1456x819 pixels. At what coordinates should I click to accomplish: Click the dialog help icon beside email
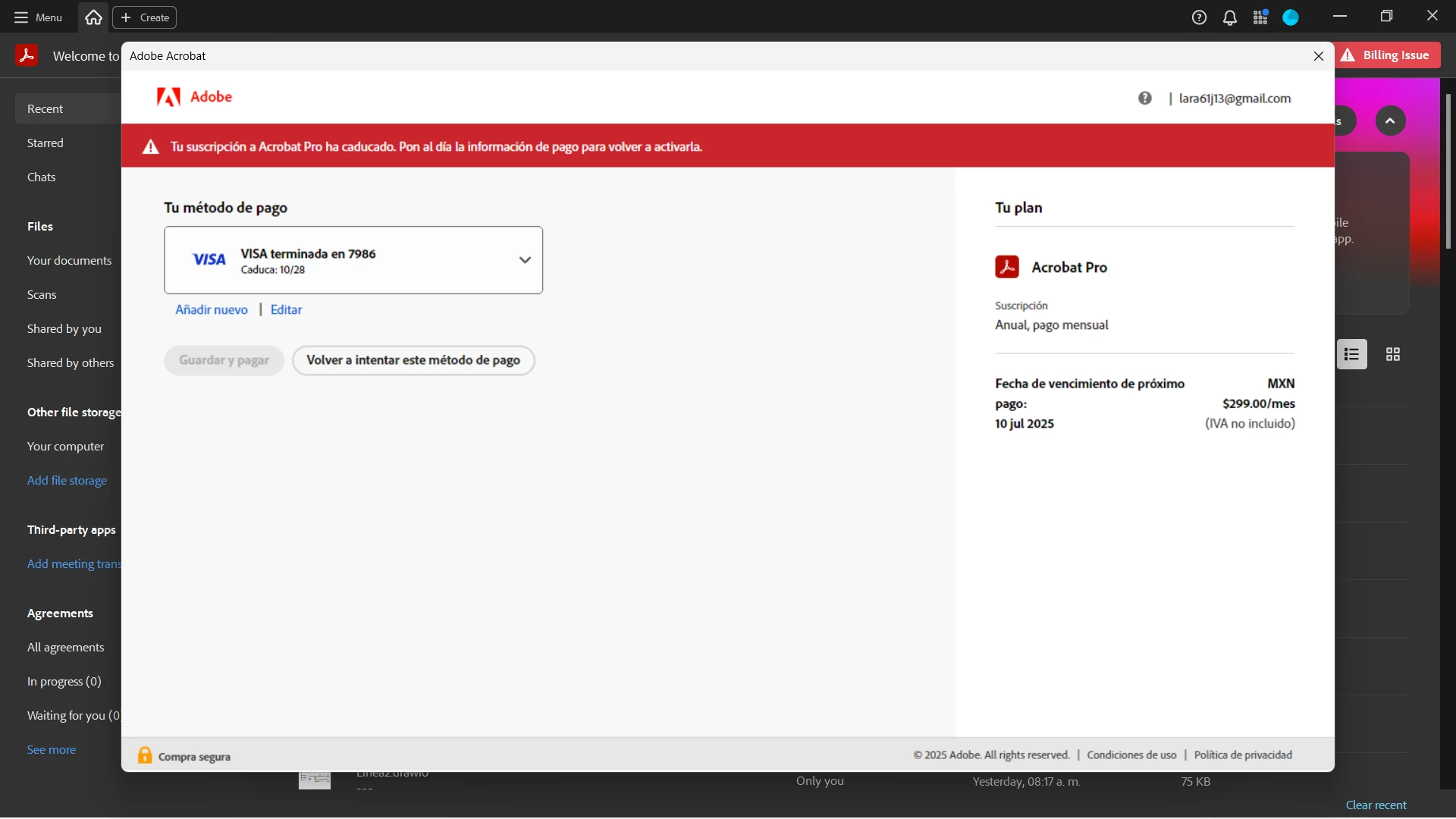click(x=1145, y=98)
